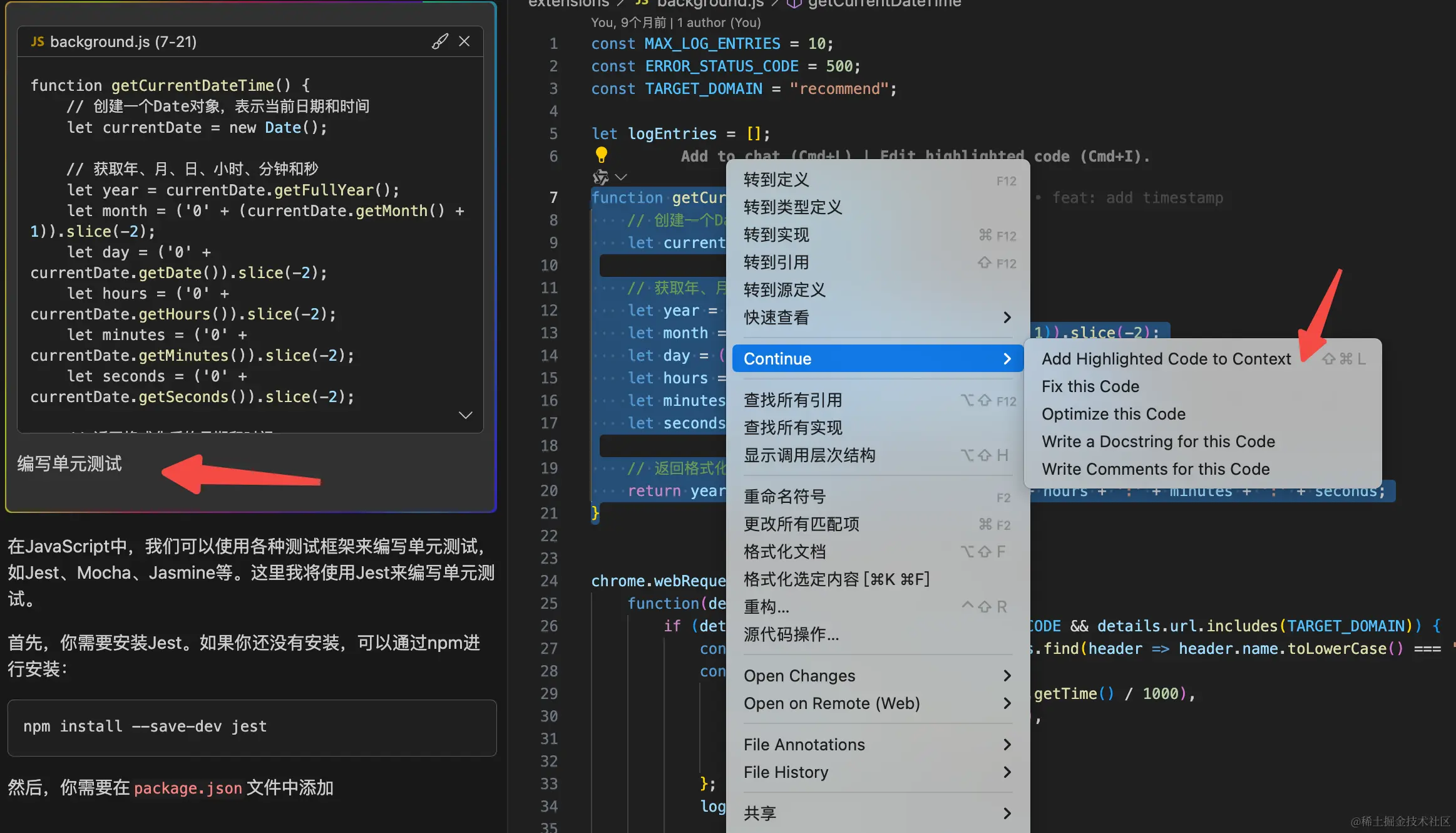1456x833 pixels.
Task: Expand the collapsed code snippet with down chevron
Action: click(x=465, y=415)
